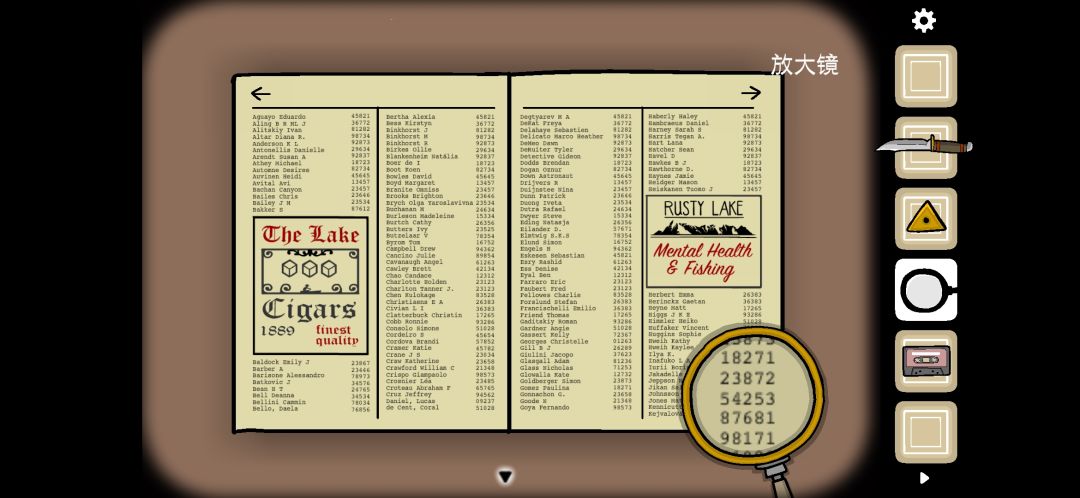1080x498 pixels.
Task: Click the 'Francischelli Emilio' entry
Action: coord(558,309)
